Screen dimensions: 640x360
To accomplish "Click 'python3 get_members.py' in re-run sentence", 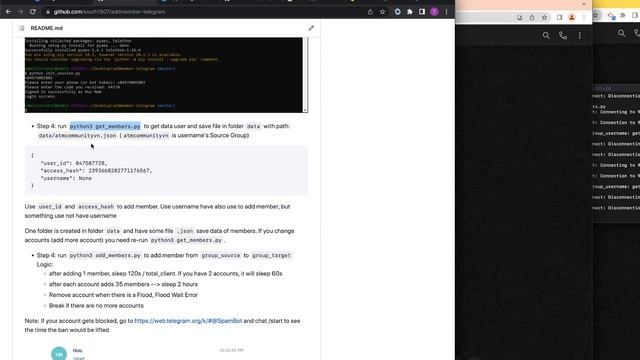I will pyautogui.click(x=186, y=240).
